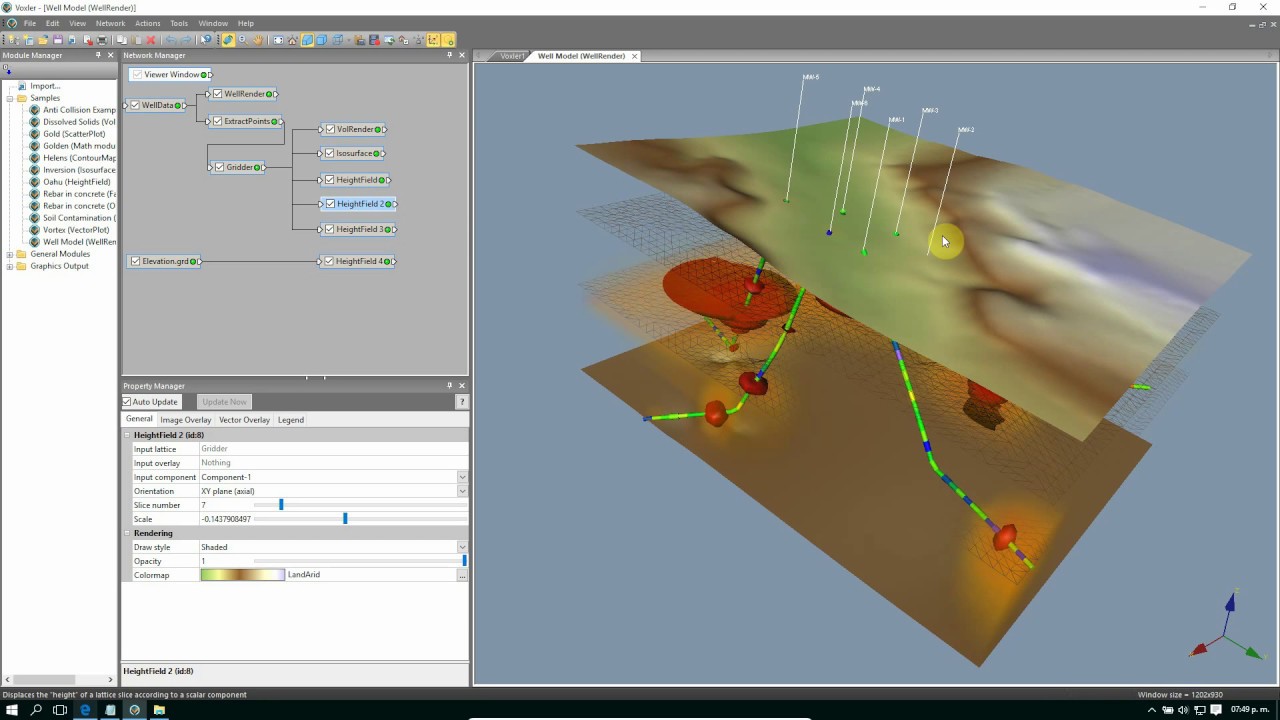Pin the Network Manager panel
1280x720 pixels.
point(449,55)
